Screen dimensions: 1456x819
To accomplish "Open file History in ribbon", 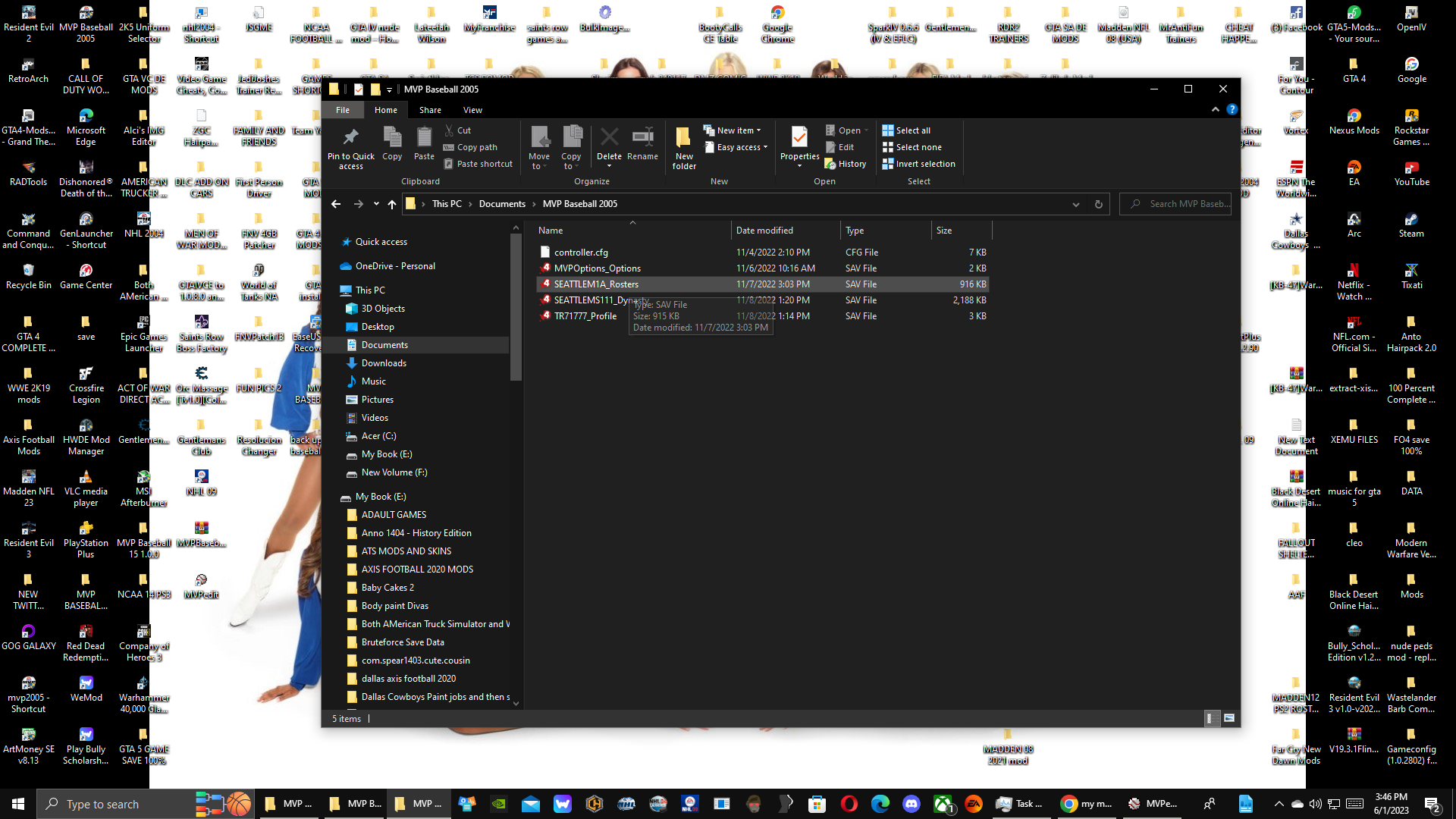I will [846, 164].
